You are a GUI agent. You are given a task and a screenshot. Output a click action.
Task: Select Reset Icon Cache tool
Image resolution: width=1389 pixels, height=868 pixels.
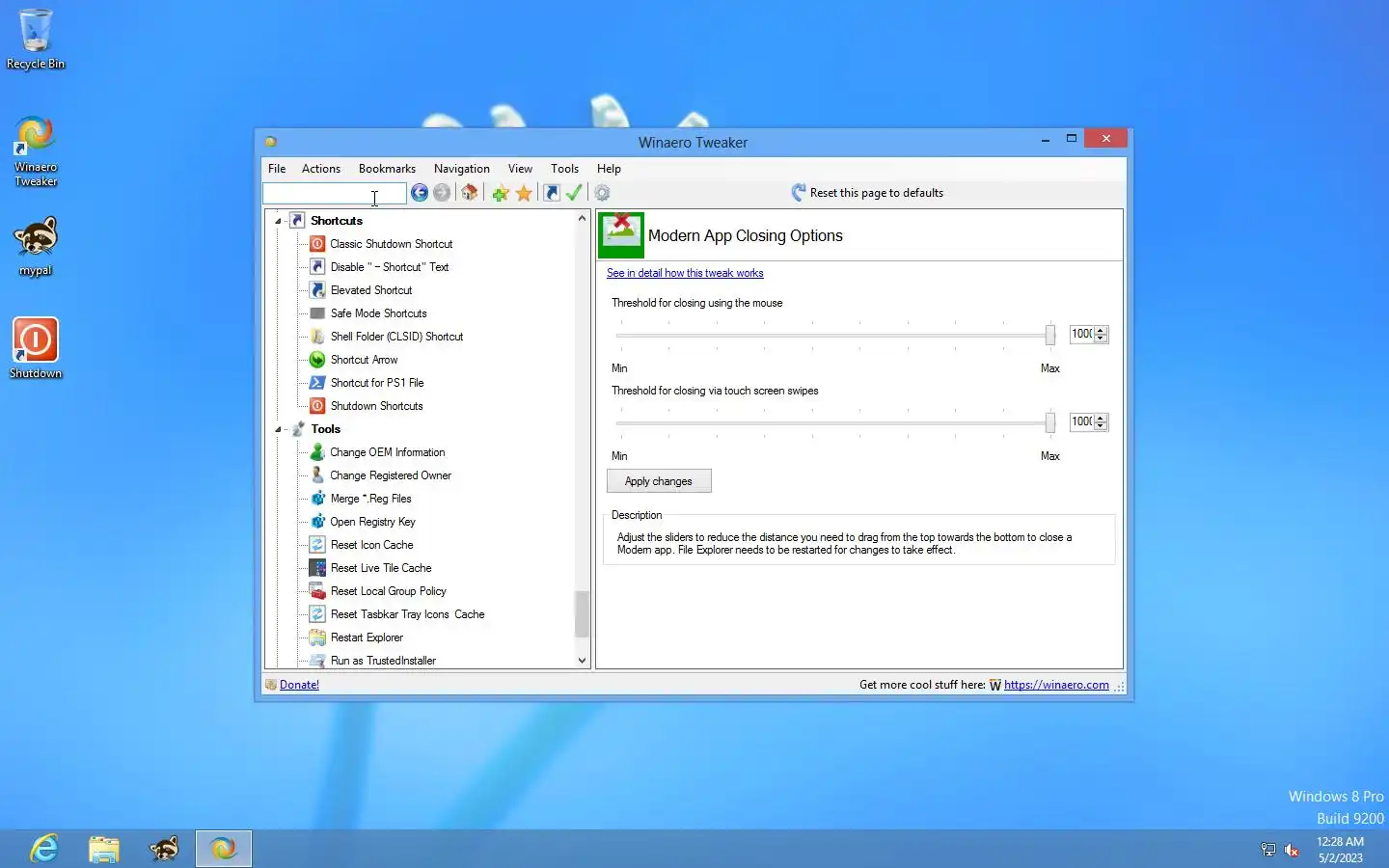pyautogui.click(x=371, y=545)
